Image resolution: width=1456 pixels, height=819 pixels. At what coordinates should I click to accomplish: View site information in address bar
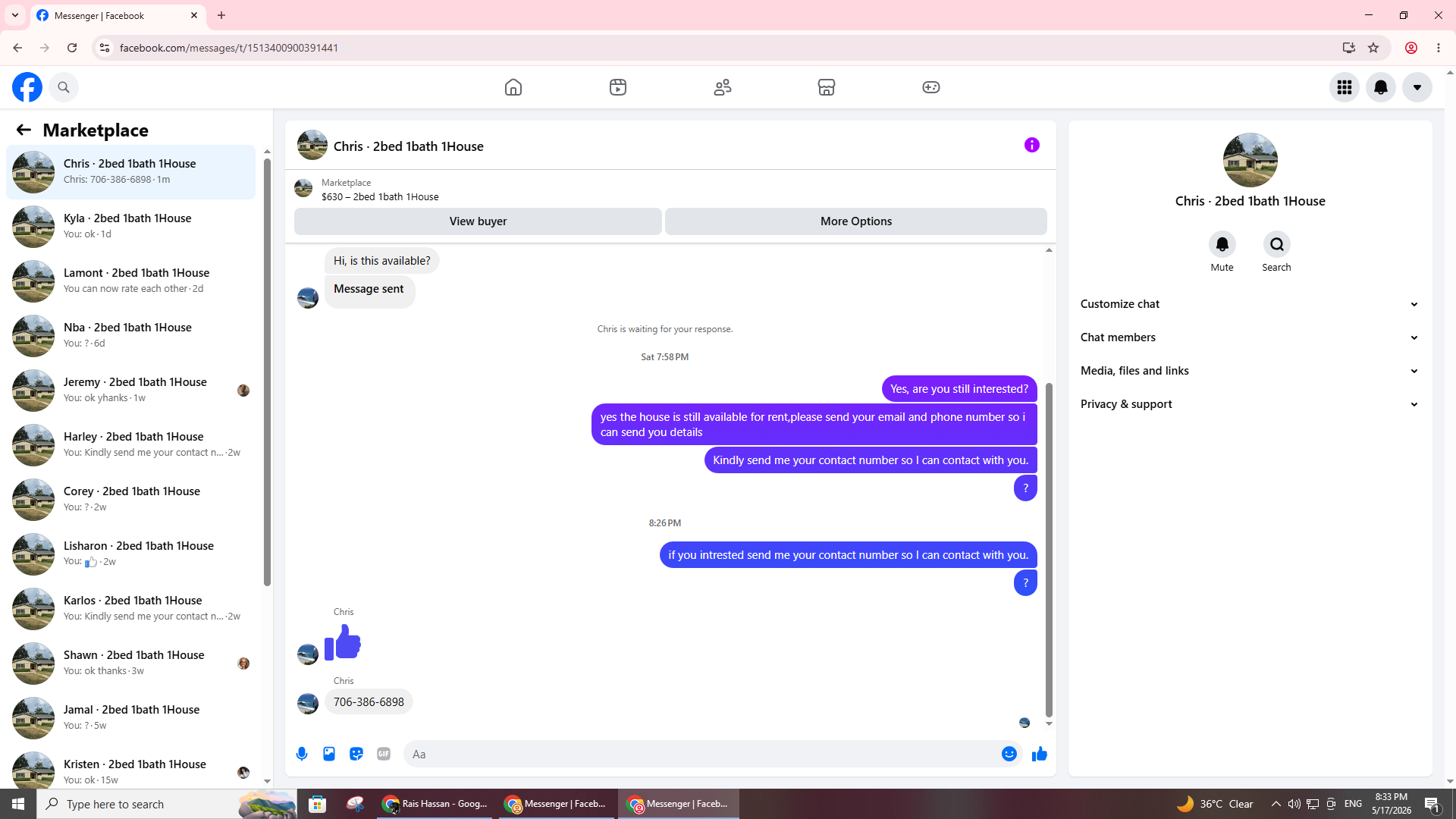click(x=105, y=48)
